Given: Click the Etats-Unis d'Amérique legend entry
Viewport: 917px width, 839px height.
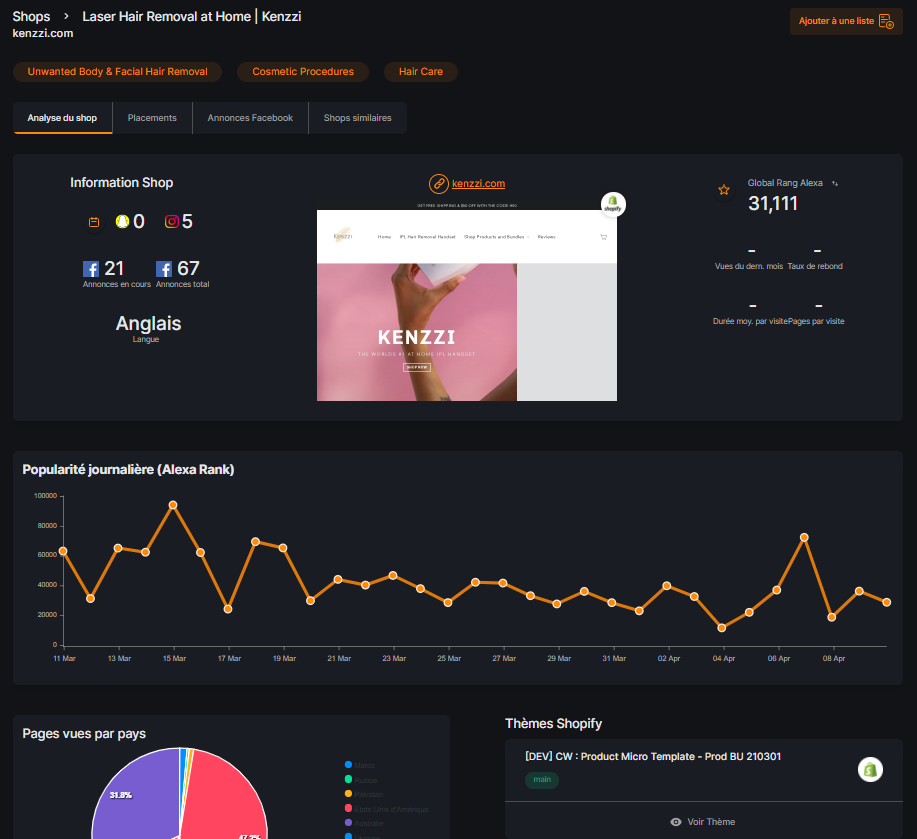Looking at the screenshot, I should point(387,809).
